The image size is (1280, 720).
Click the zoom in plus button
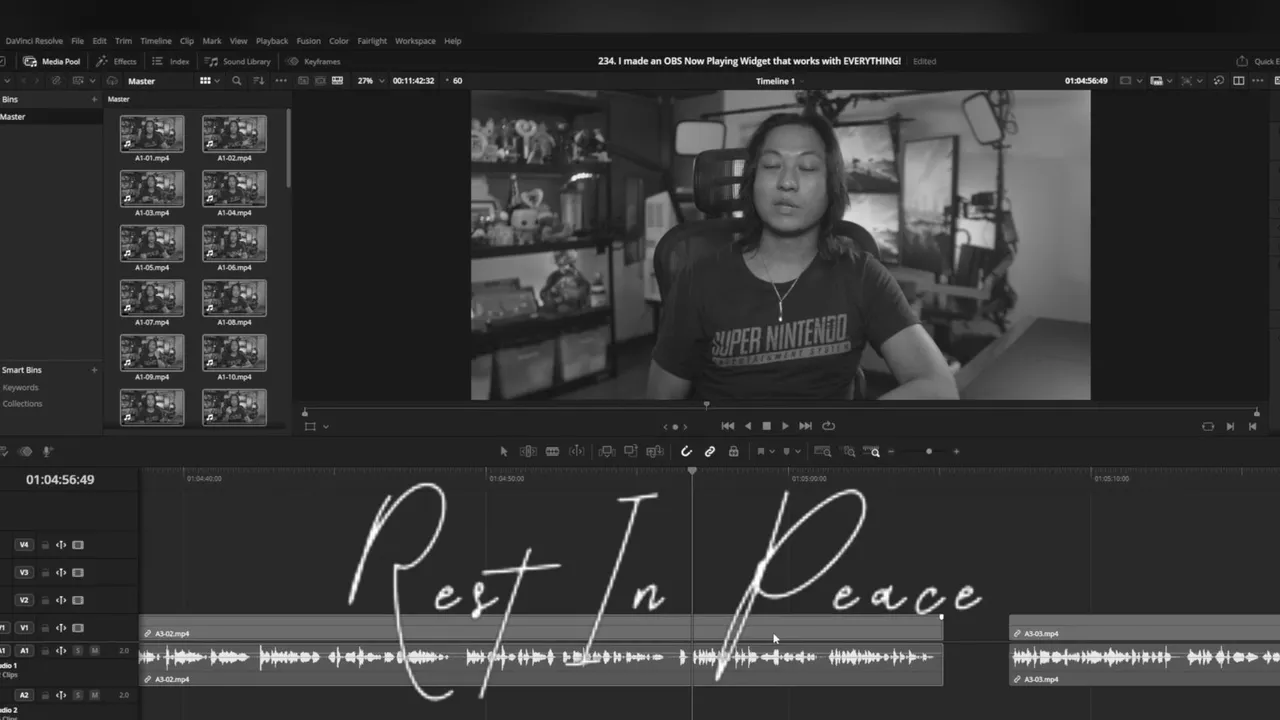pyautogui.click(x=956, y=452)
